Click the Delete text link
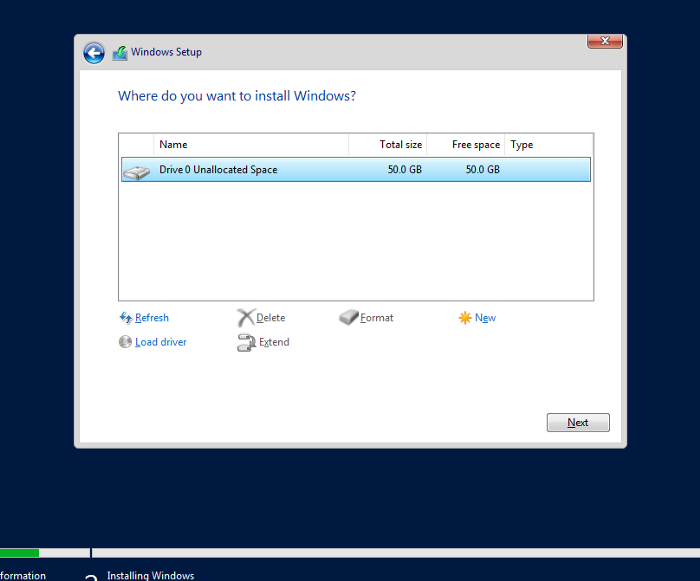The width and height of the screenshot is (700, 581). click(x=271, y=318)
